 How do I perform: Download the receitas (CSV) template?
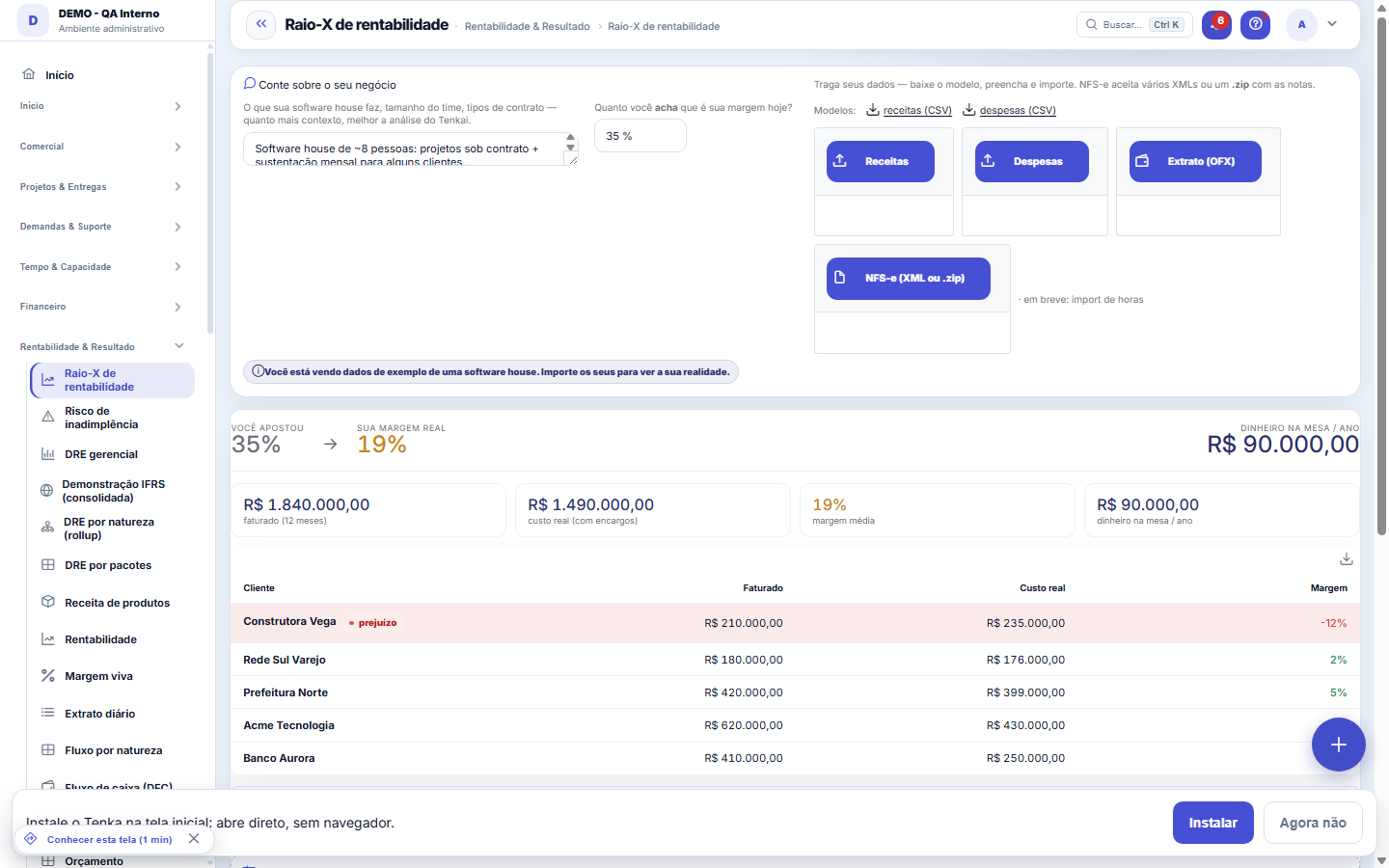point(909,110)
